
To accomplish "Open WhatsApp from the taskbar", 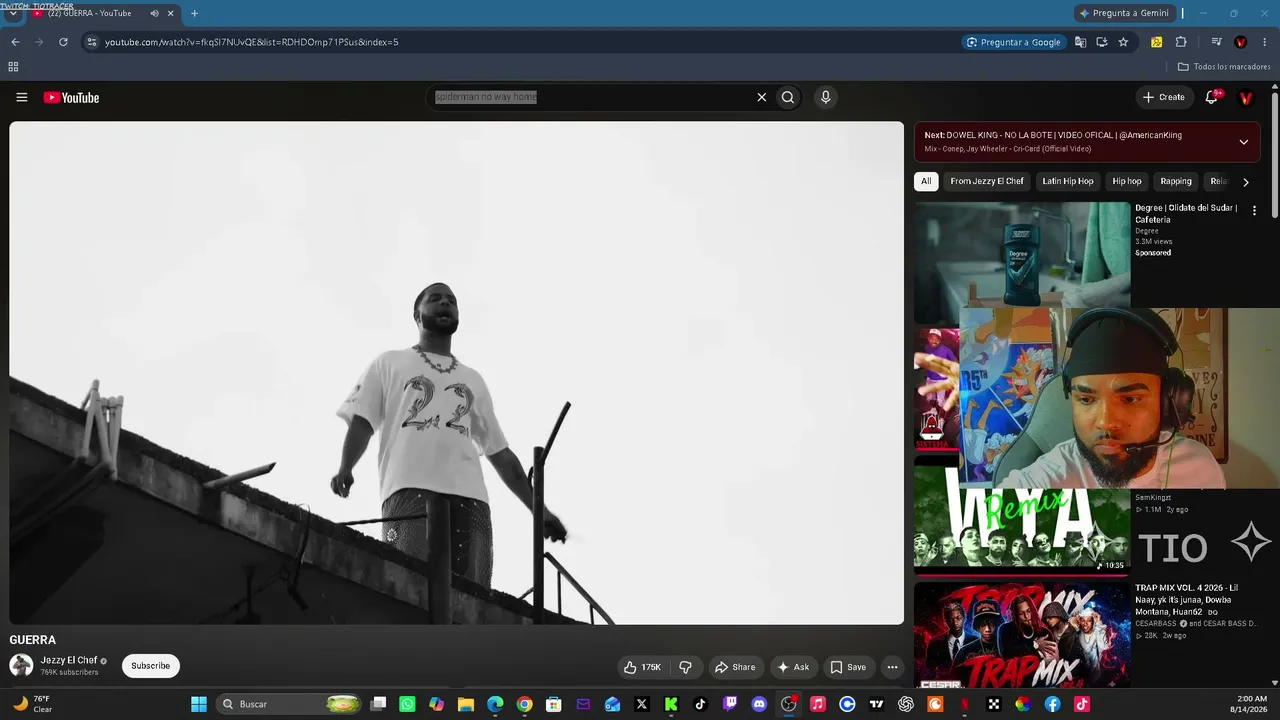I will [407, 704].
